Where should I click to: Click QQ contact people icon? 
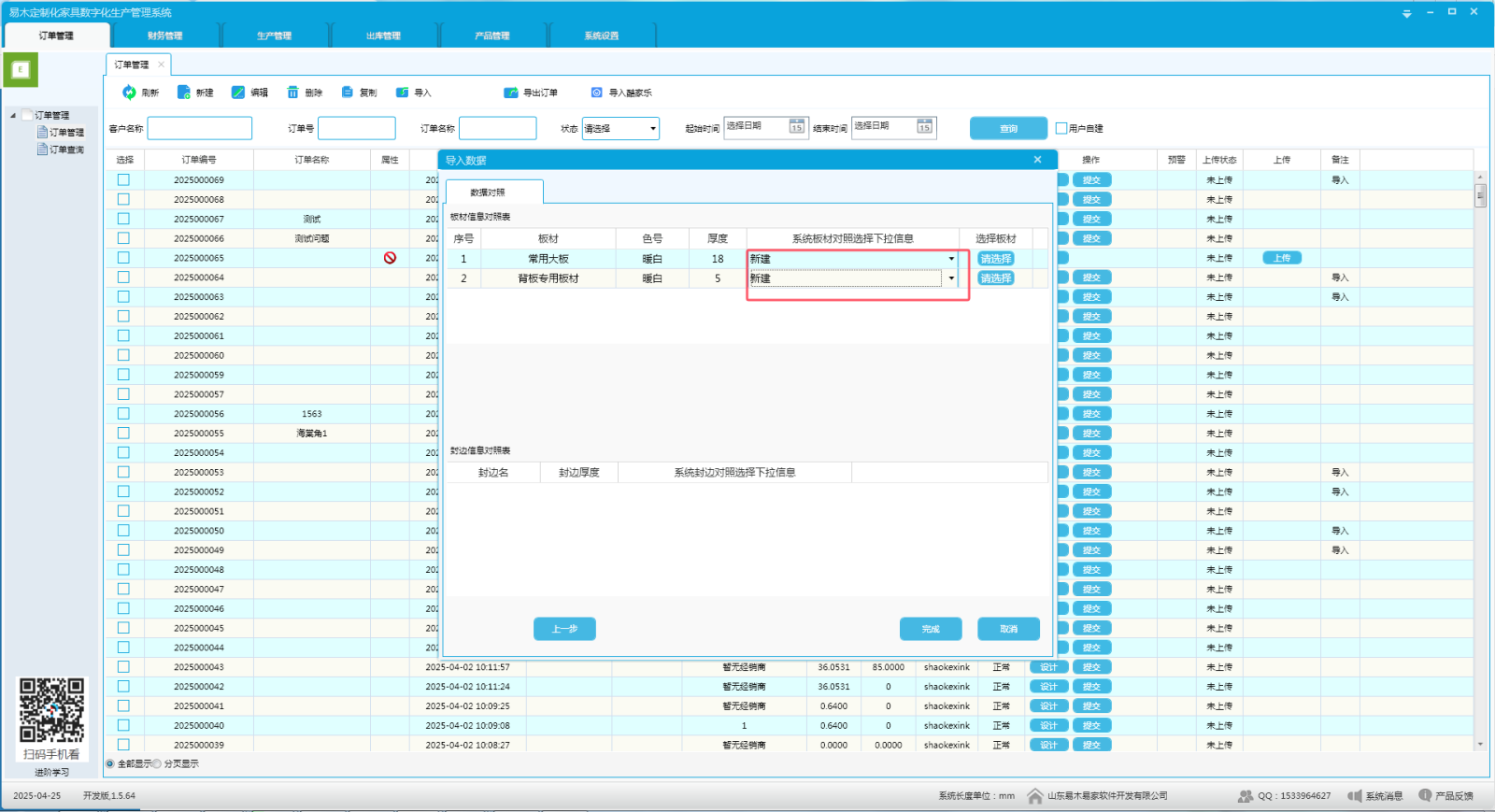click(x=1245, y=796)
